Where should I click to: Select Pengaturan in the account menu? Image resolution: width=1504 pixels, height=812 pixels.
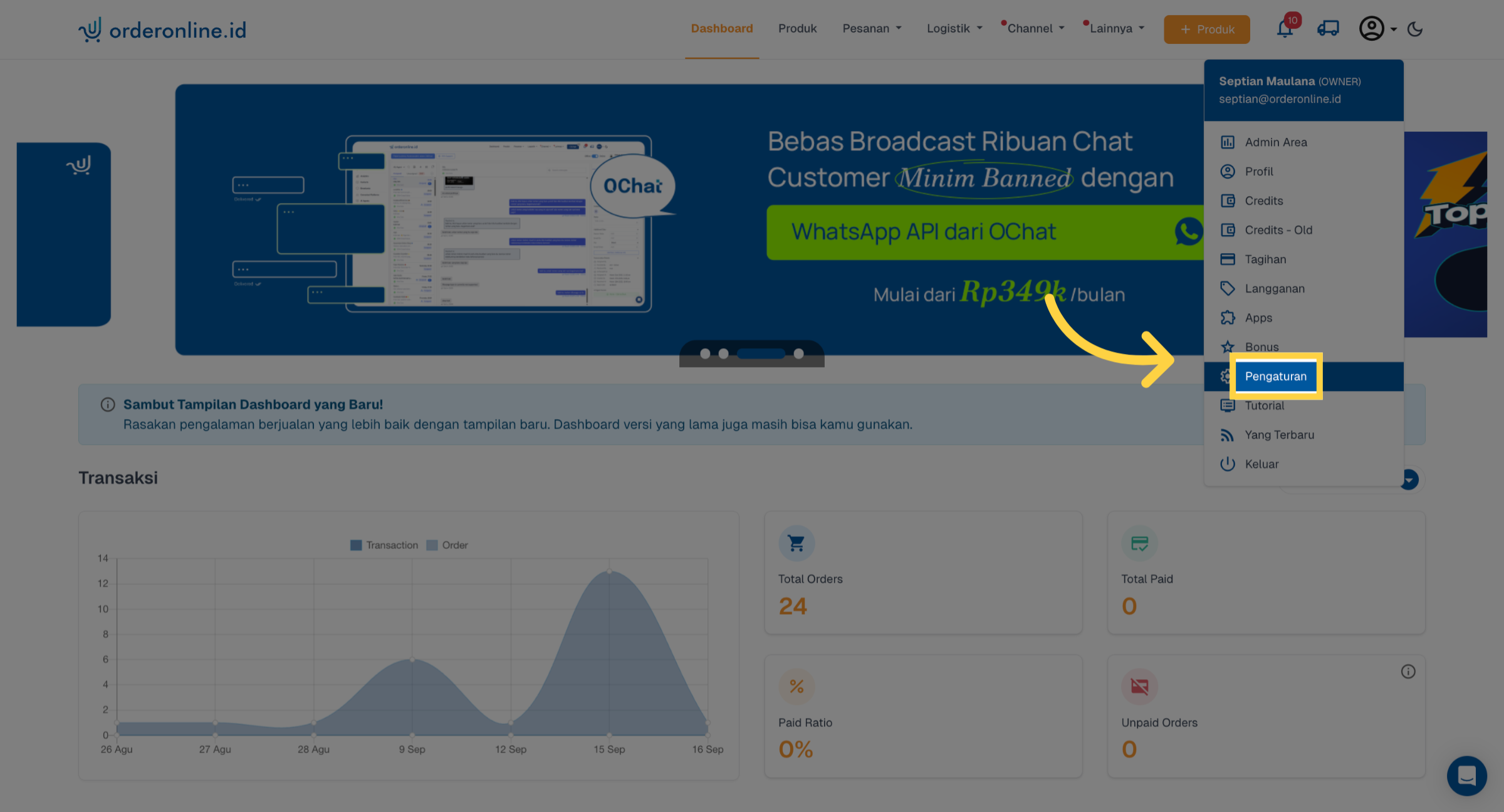tap(1275, 376)
